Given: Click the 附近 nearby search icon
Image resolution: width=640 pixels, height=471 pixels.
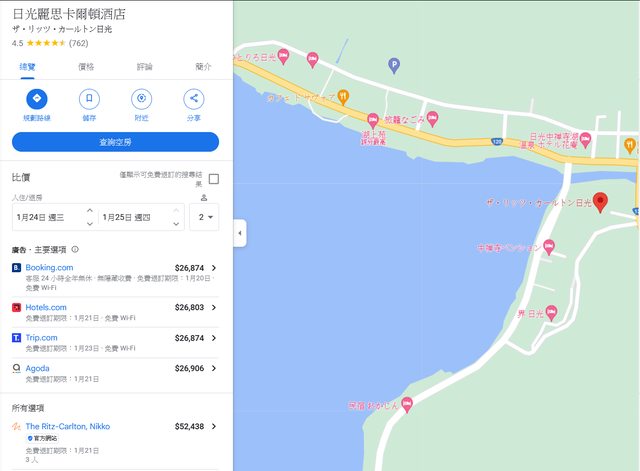Looking at the screenshot, I should 141,99.
